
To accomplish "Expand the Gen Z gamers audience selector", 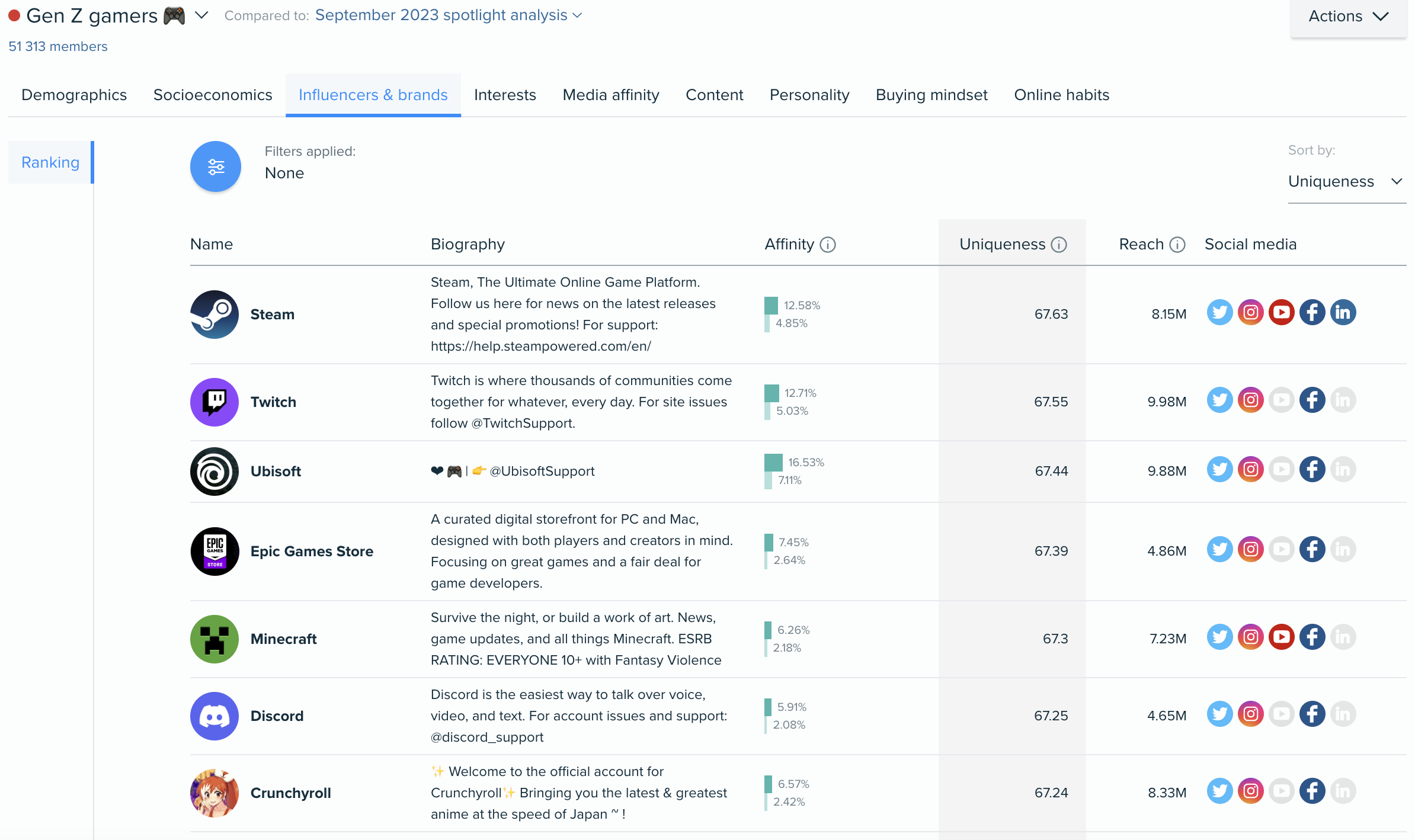I will (x=201, y=15).
